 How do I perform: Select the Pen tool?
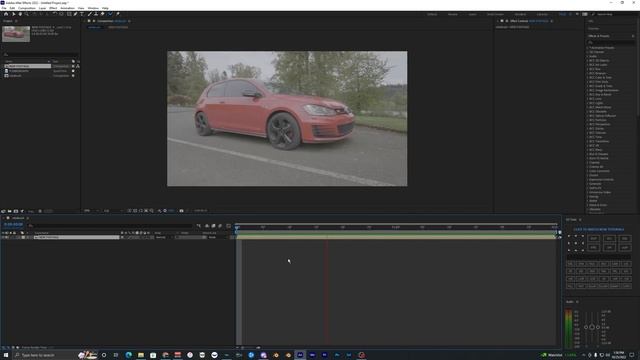(x=76, y=14)
